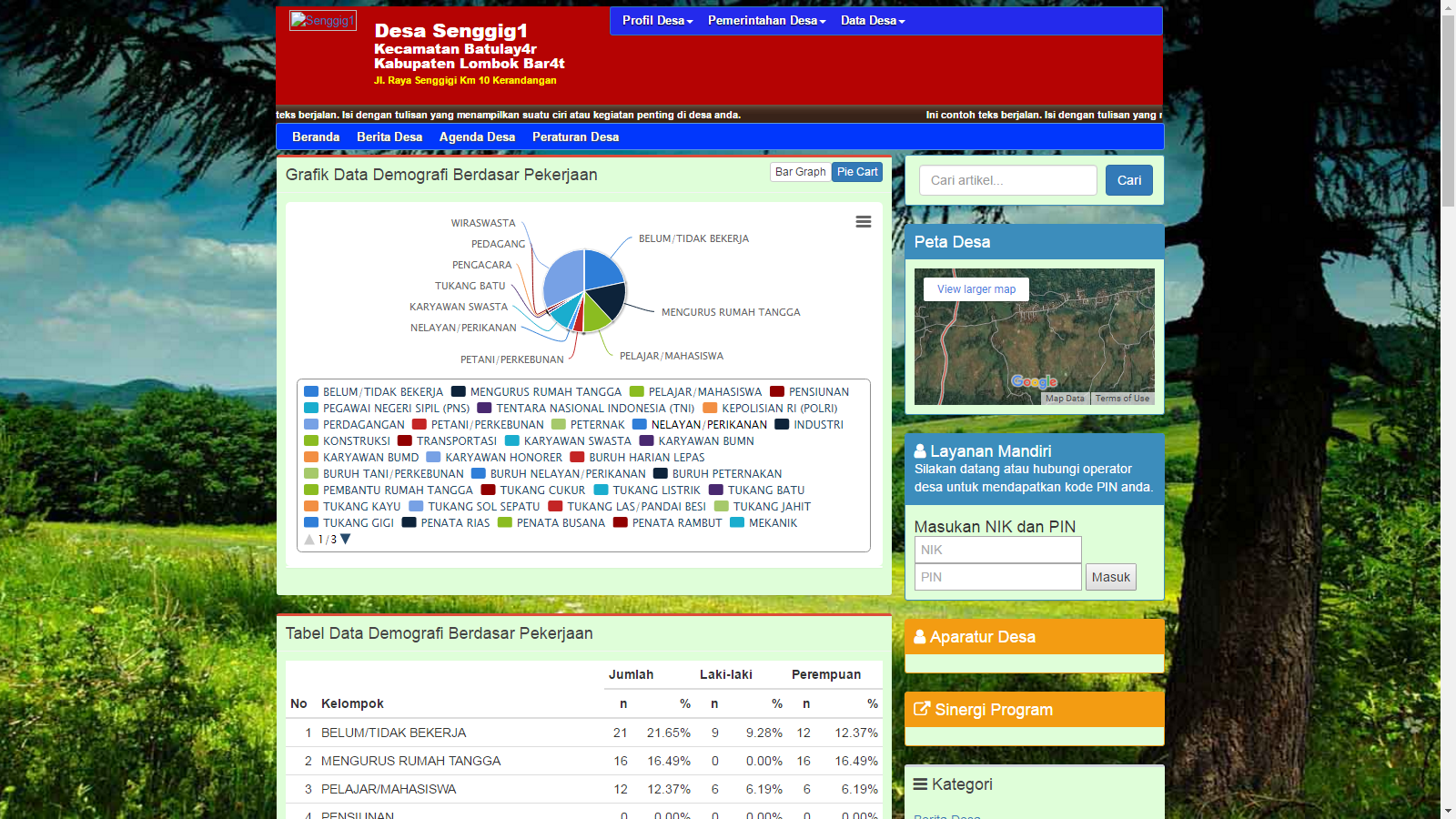The image size is (1456, 819).
Task: Click View larger map link
Action: pyautogui.click(x=976, y=289)
